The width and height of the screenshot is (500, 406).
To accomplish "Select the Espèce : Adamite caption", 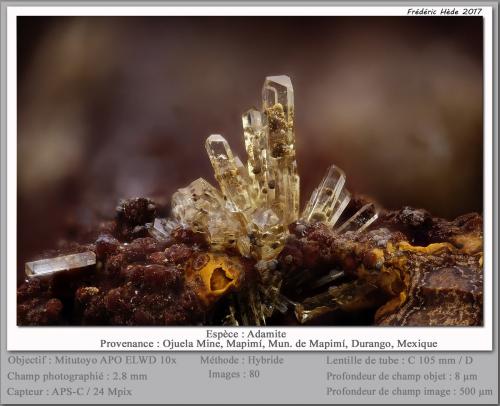I will (x=246, y=334).
